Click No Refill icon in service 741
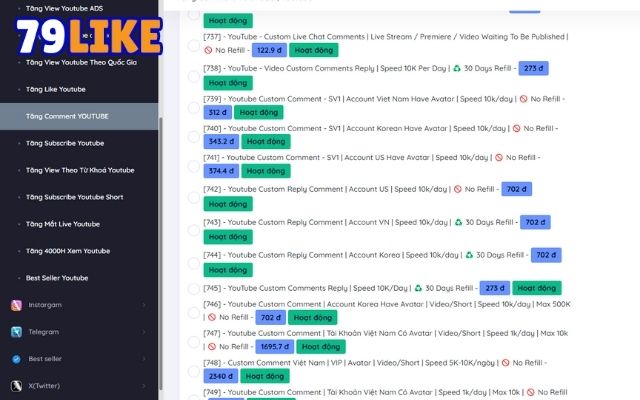The width and height of the screenshot is (640, 400). click(x=499, y=158)
